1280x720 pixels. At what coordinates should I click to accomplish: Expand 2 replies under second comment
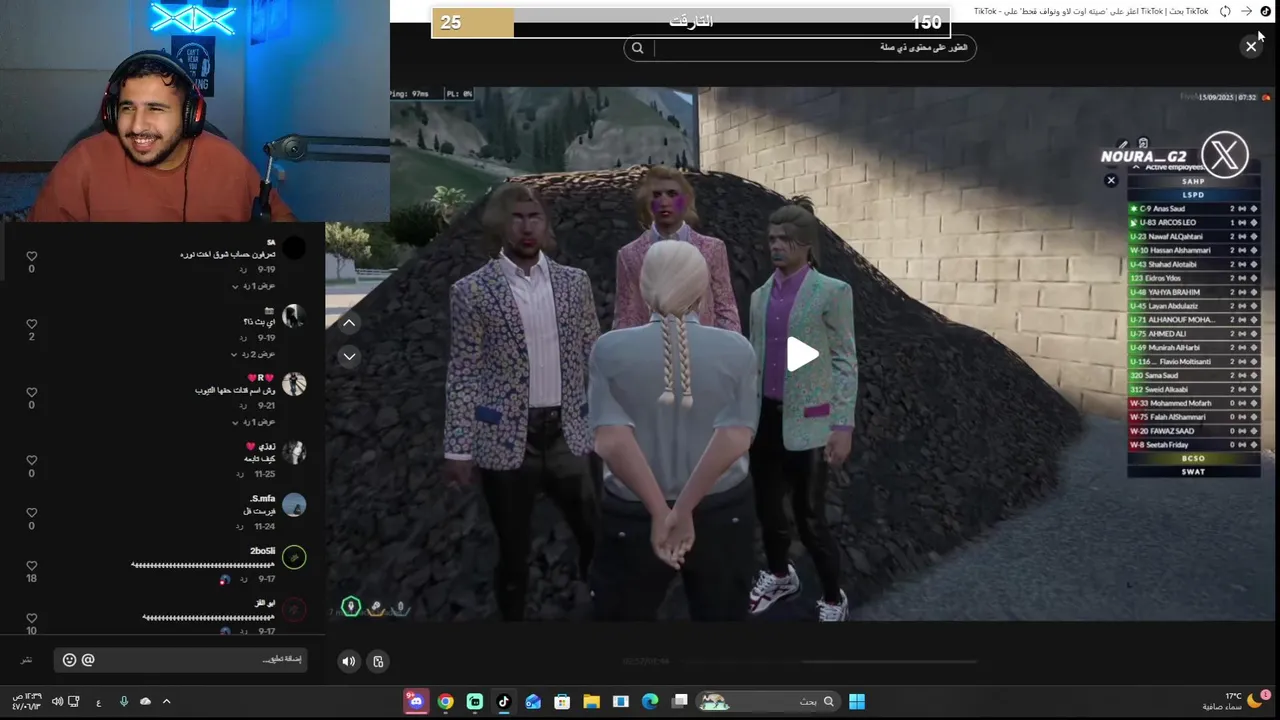click(253, 354)
